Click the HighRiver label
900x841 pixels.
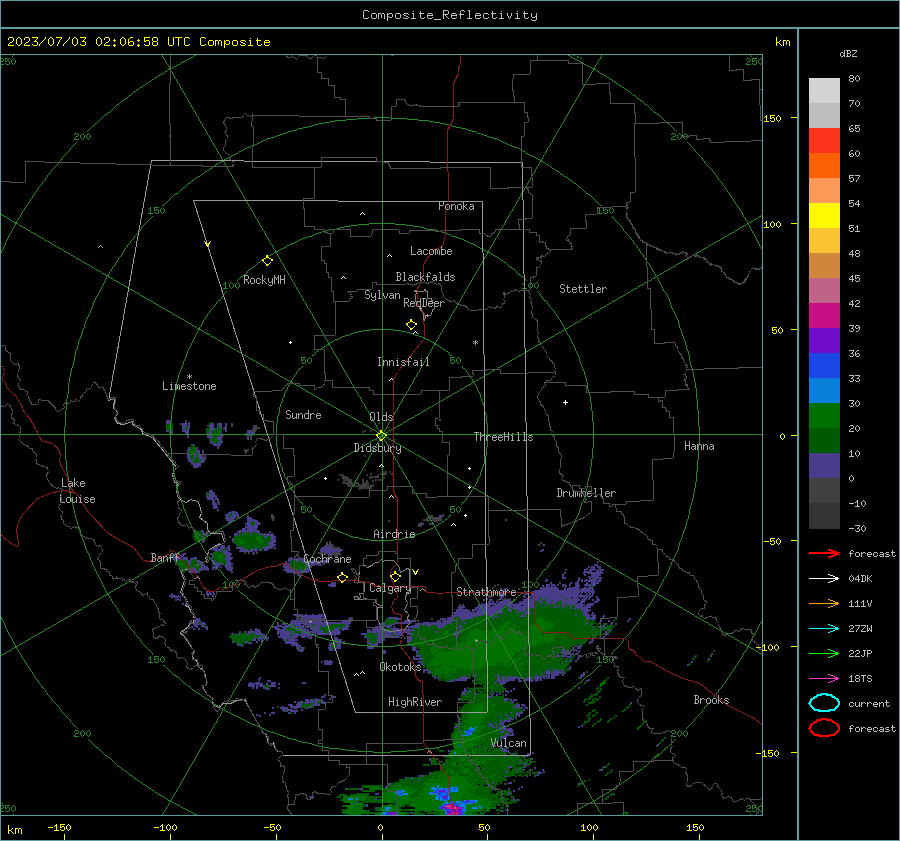[x=415, y=702]
